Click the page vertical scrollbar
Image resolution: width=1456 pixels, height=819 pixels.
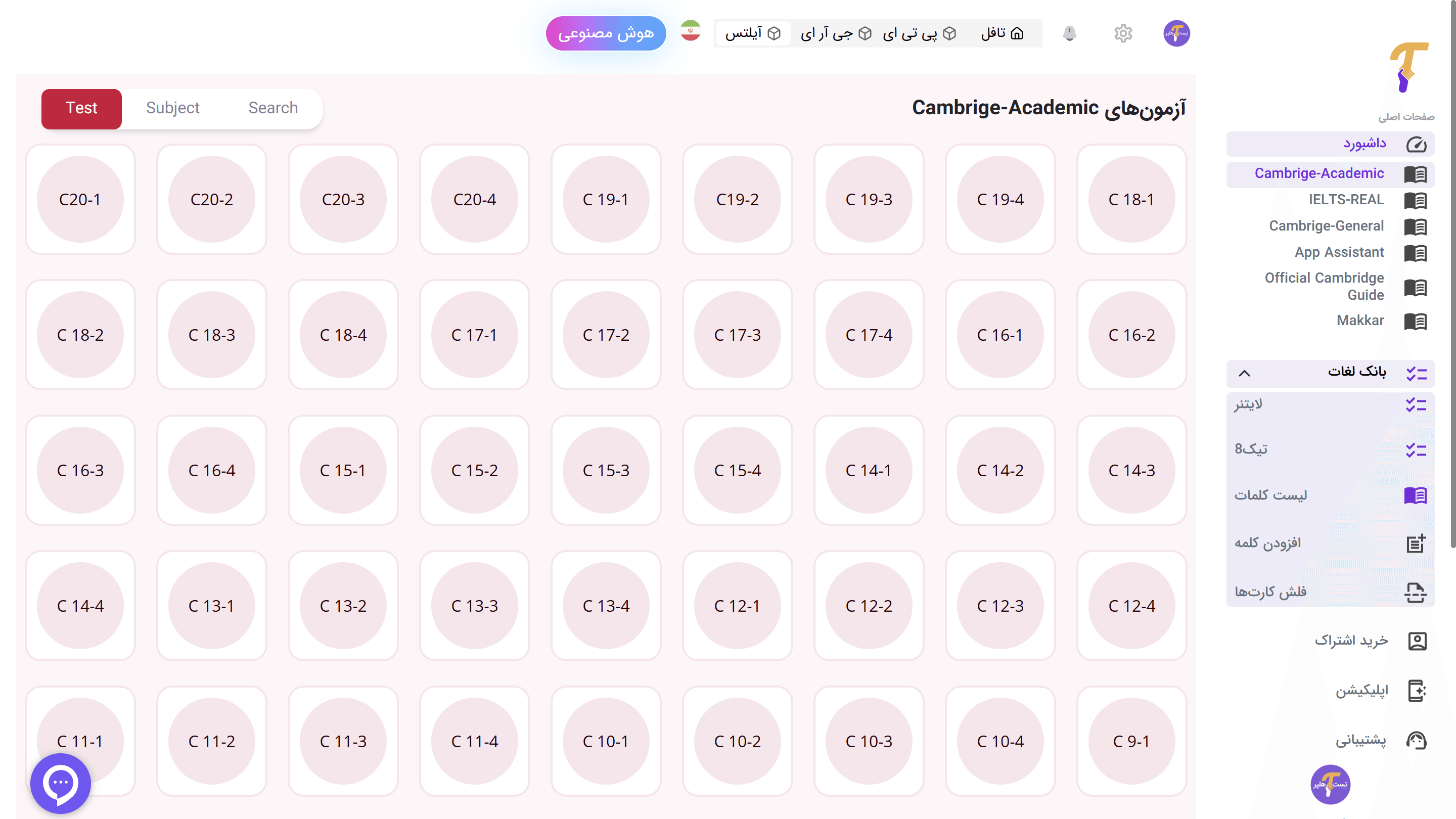coord(1452,283)
